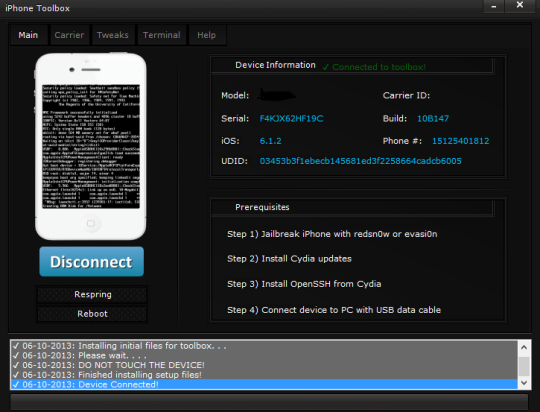Open the Tweaks tab
This screenshot has width=540, height=412.
(113, 35)
